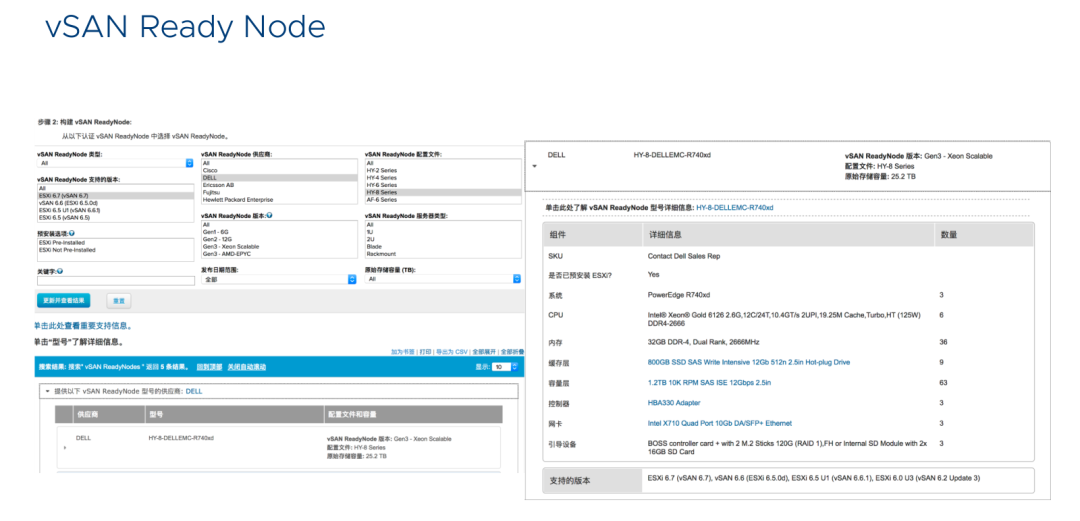Click the 导出为 CSV link
The height and width of the screenshot is (521, 1080).
pos(452,351)
